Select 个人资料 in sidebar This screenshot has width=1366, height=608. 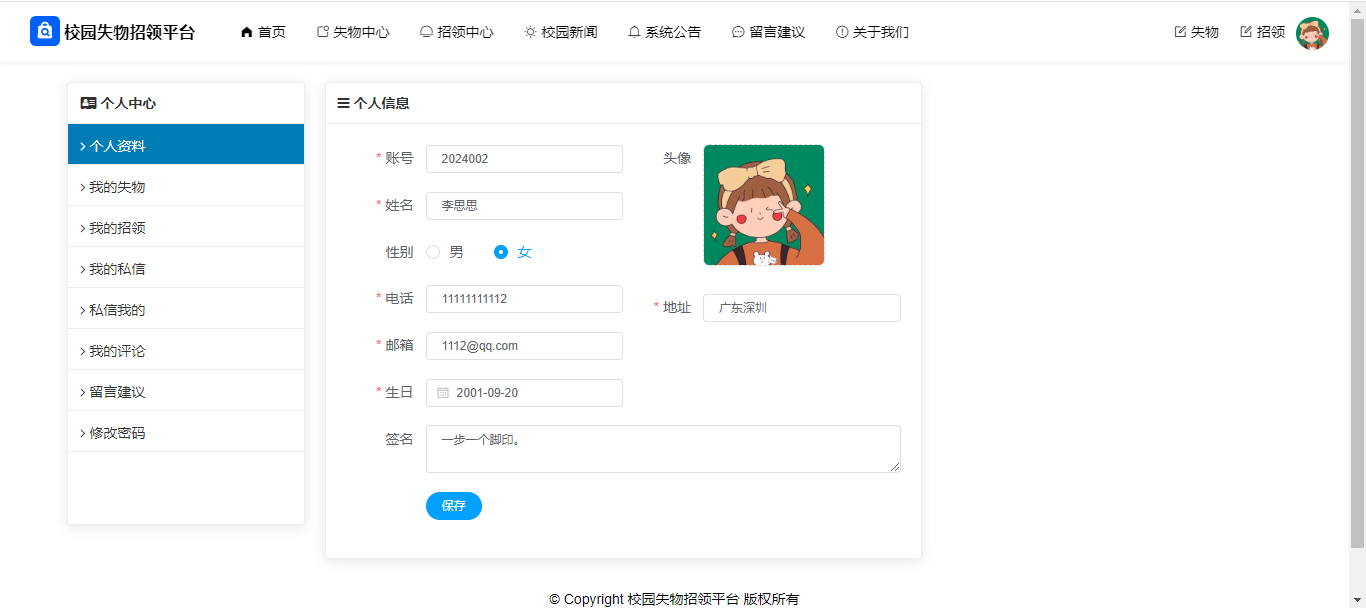coord(186,145)
